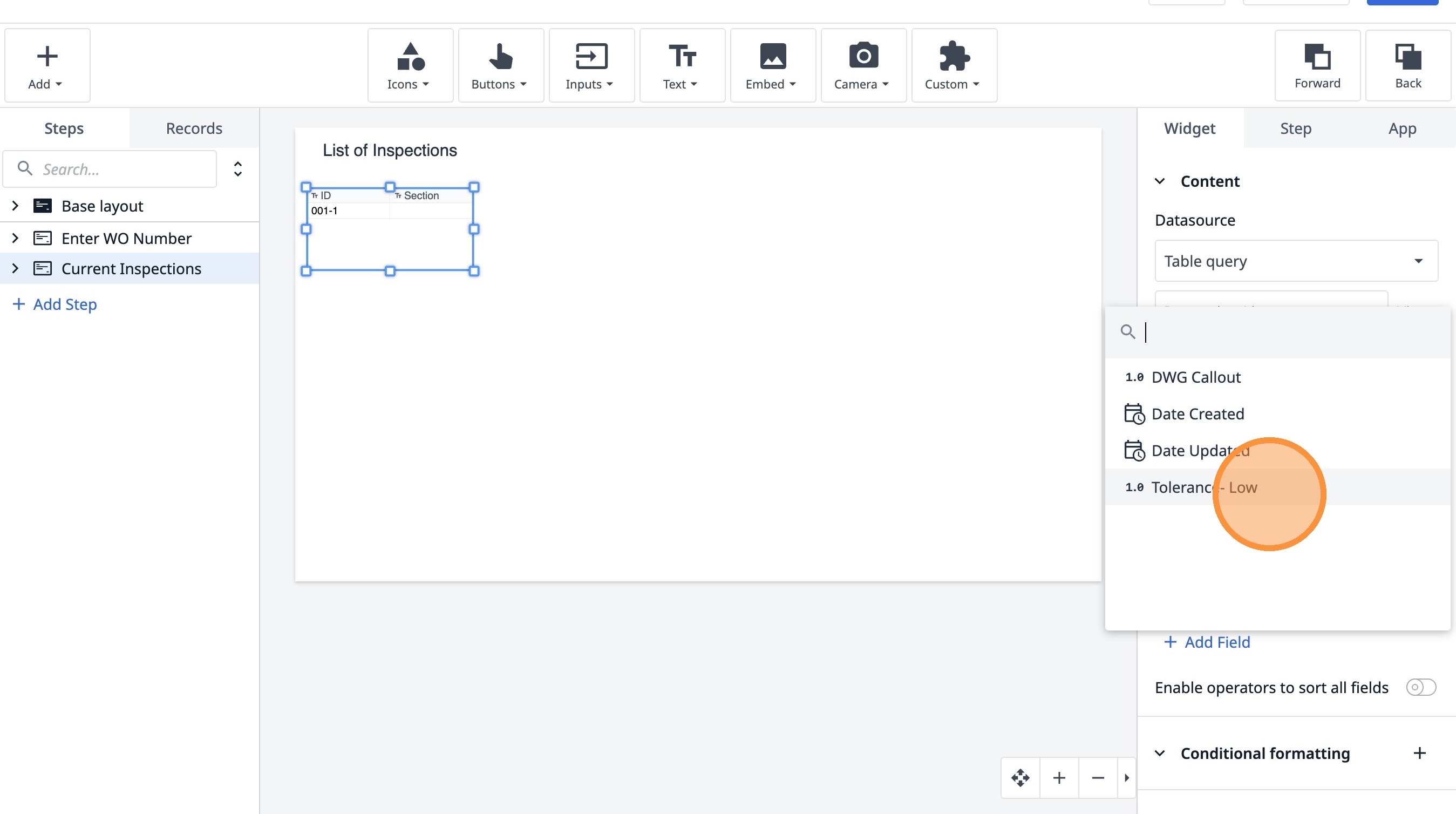Viewport: 1456px width, 814px height.
Task: Switch to the Records tab
Action: 194,128
